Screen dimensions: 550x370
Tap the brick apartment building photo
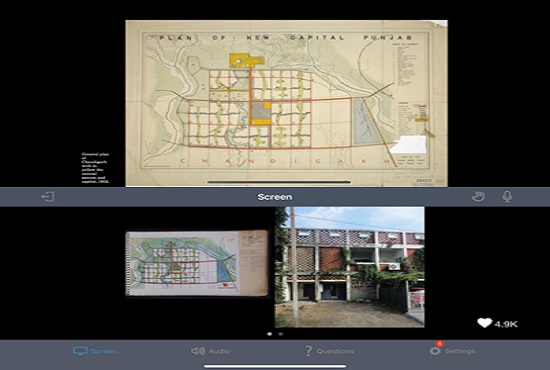(x=350, y=267)
